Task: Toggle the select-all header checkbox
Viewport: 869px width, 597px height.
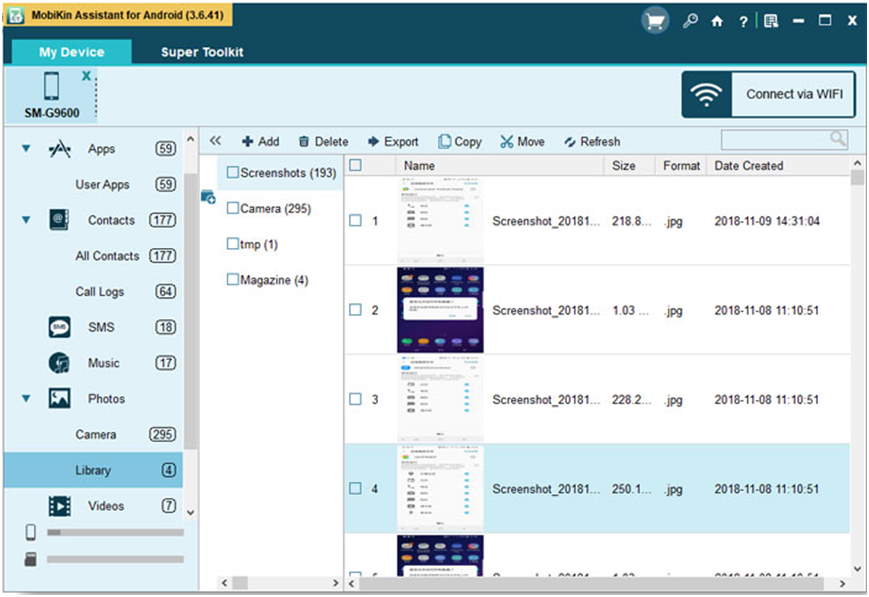Action: 355,166
